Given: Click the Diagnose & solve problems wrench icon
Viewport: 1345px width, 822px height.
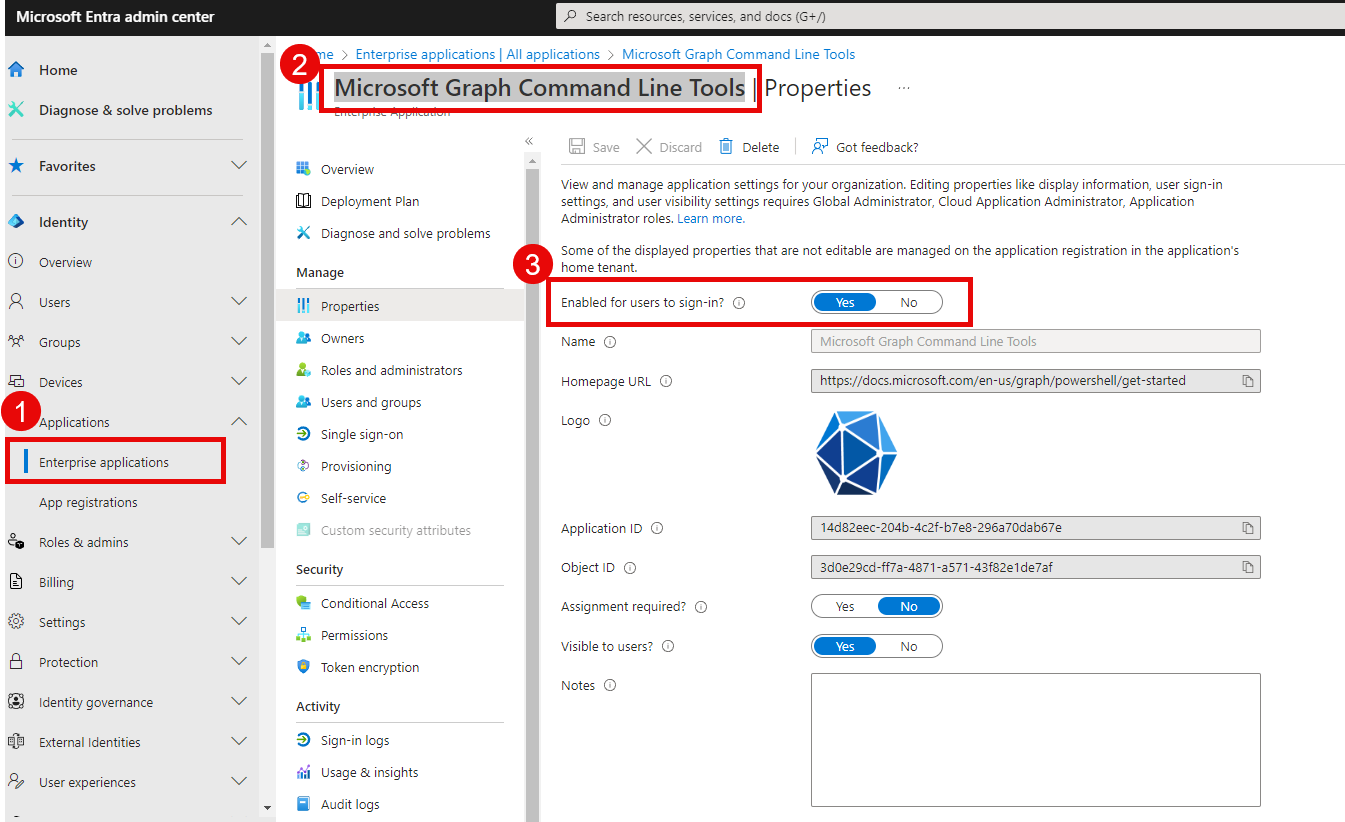Looking at the screenshot, I should pyautogui.click(x=16, y=110).
